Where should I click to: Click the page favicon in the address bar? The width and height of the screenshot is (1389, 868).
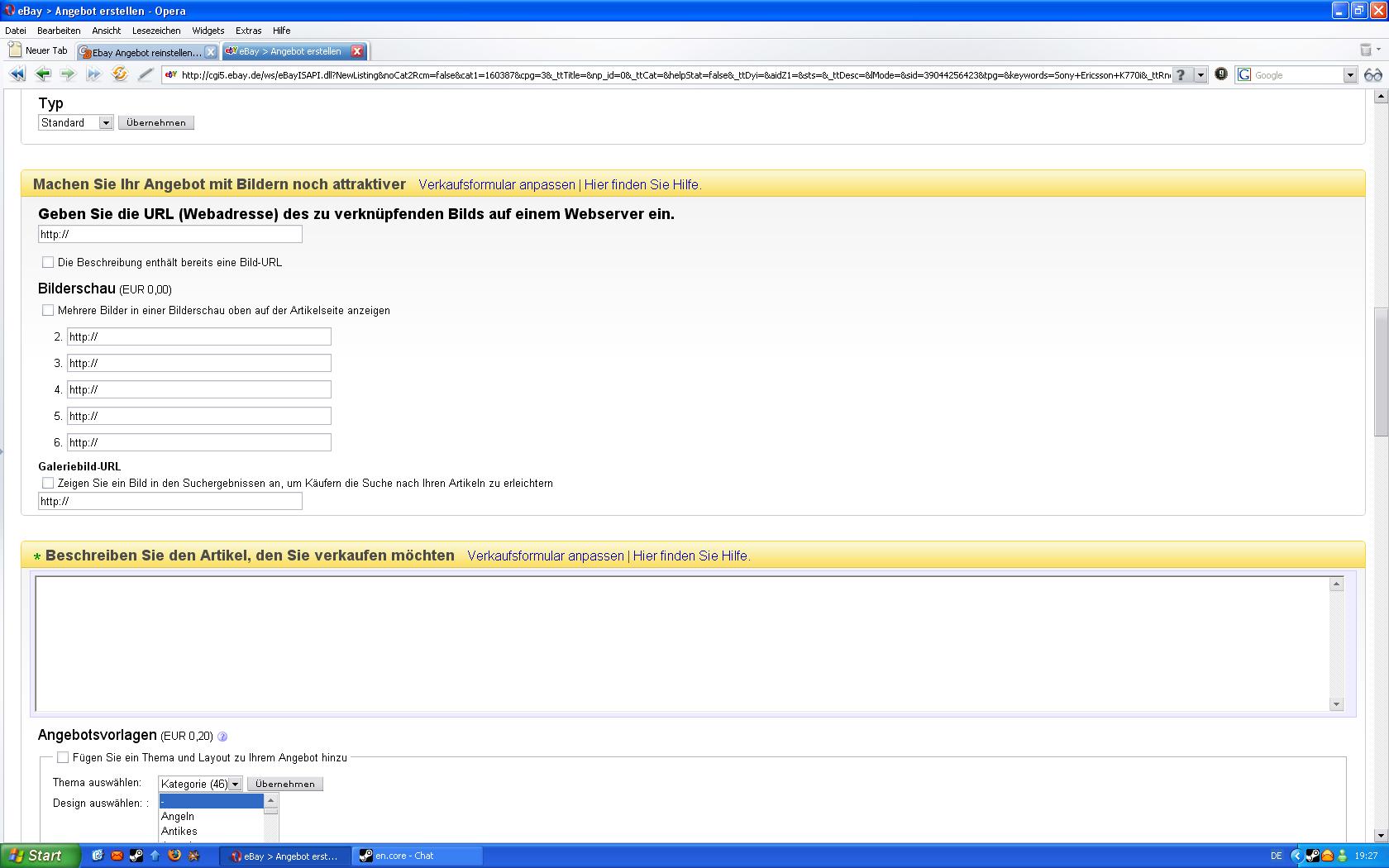171,75
